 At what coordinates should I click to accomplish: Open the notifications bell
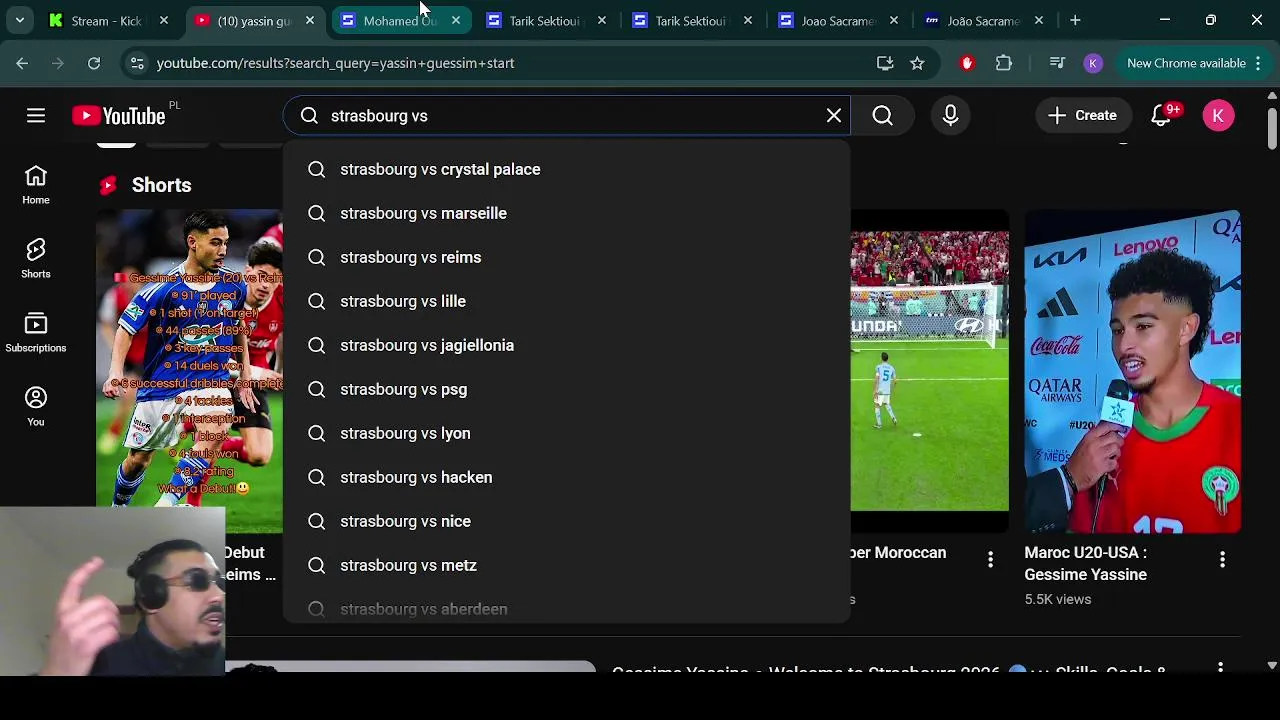coord(1162,116)
